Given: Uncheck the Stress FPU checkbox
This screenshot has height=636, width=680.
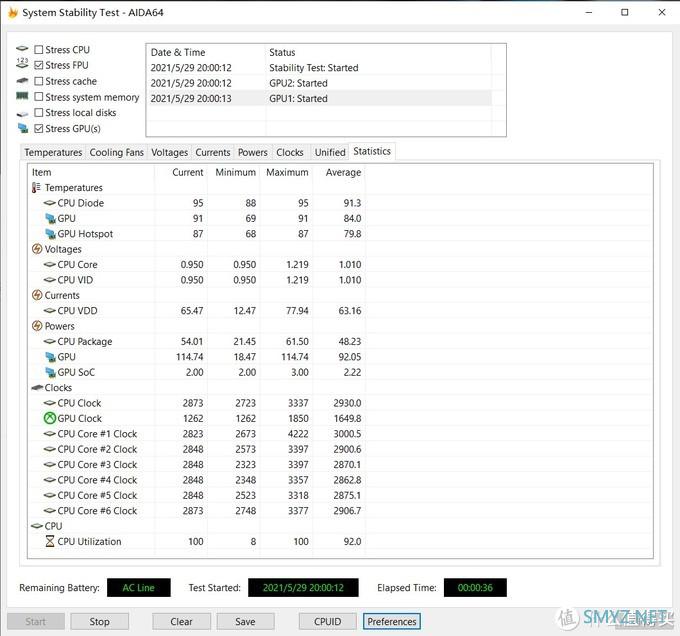Looking at the screenshot, I should (x=39, y=65).
